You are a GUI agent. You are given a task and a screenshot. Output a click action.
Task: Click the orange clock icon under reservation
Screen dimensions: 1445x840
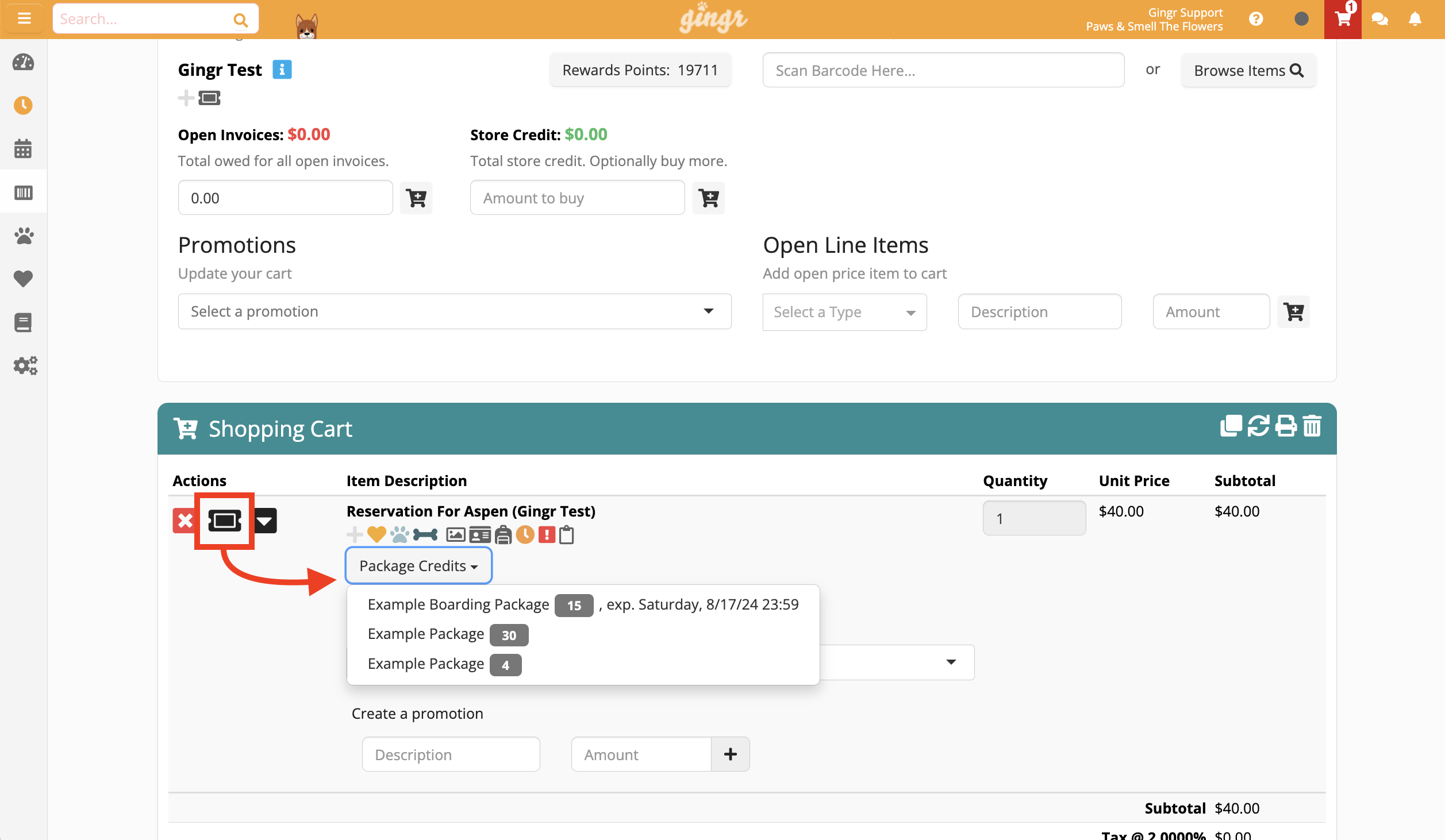coord(525,534)
